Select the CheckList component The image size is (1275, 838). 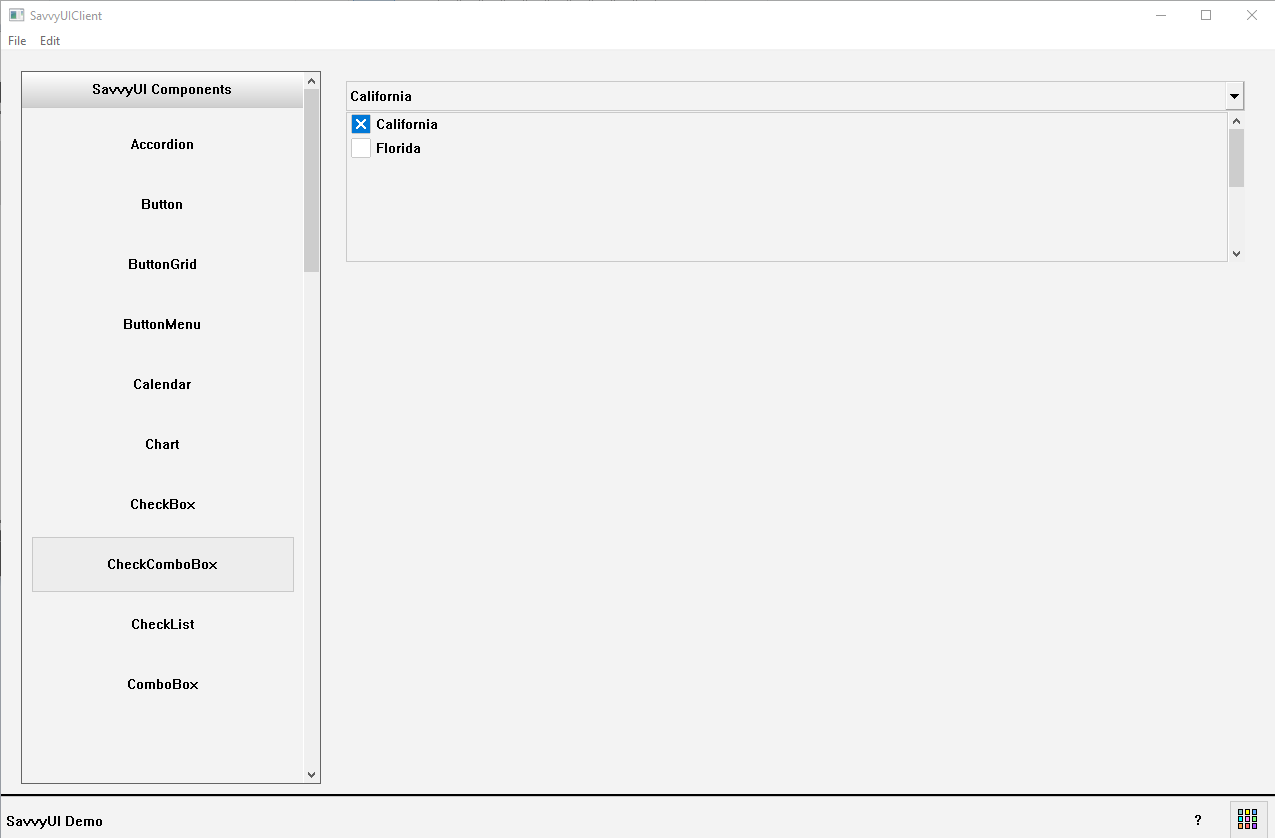tap(162, 625)
